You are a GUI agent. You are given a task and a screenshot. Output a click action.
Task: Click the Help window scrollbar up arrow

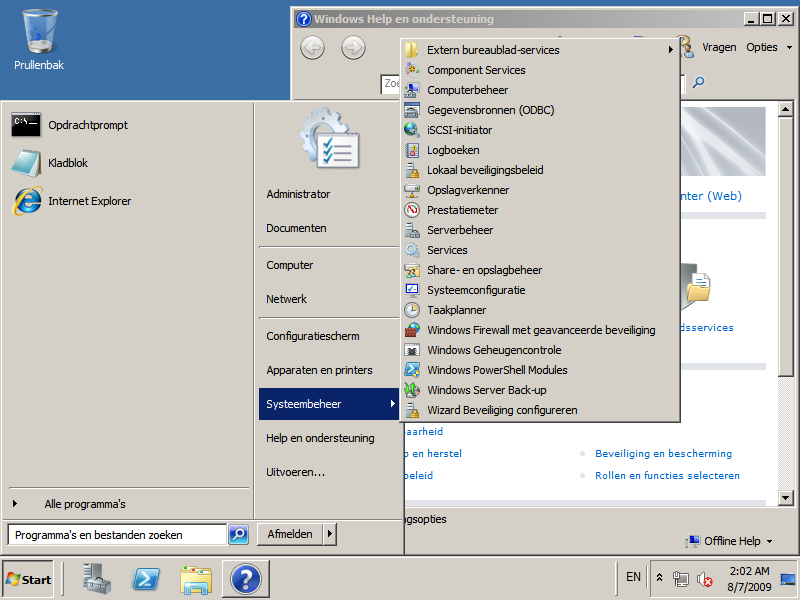click(x=786, y=109)
